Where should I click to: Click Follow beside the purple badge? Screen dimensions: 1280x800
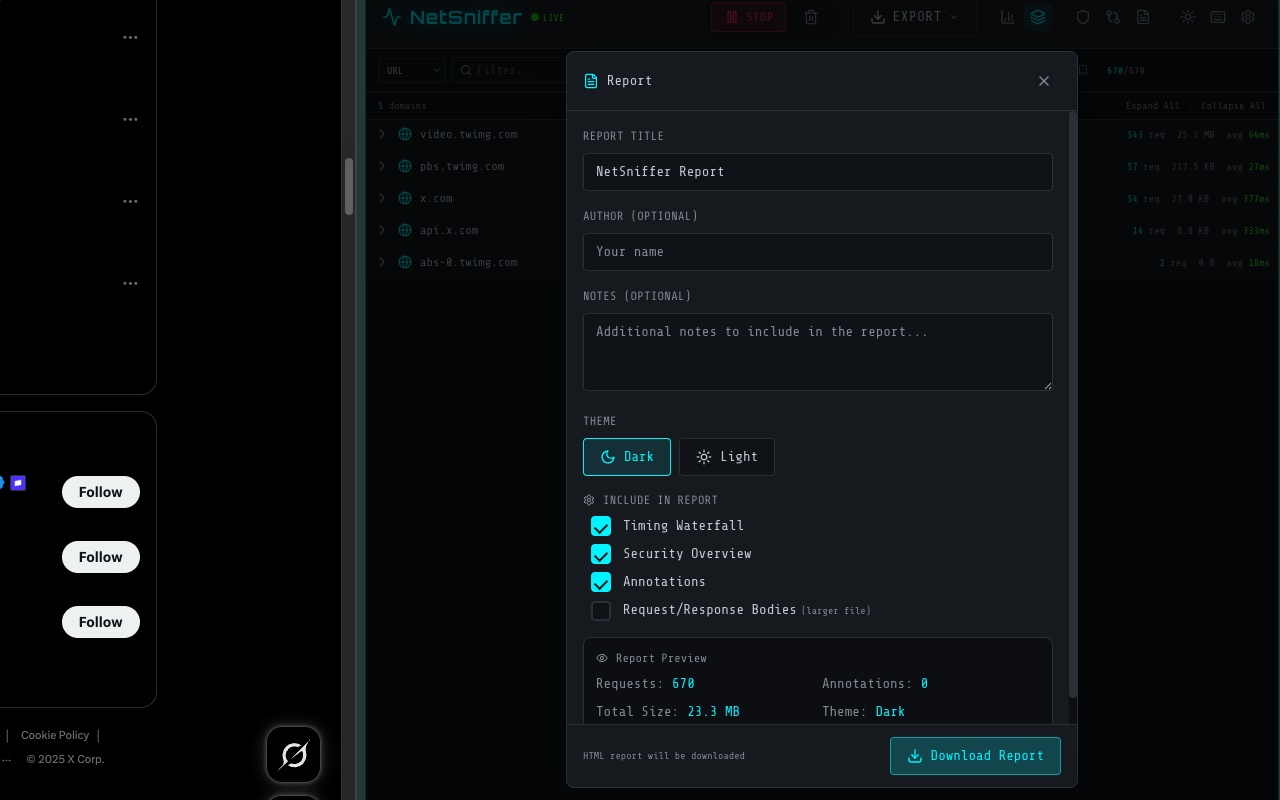(x=101, y=492)
